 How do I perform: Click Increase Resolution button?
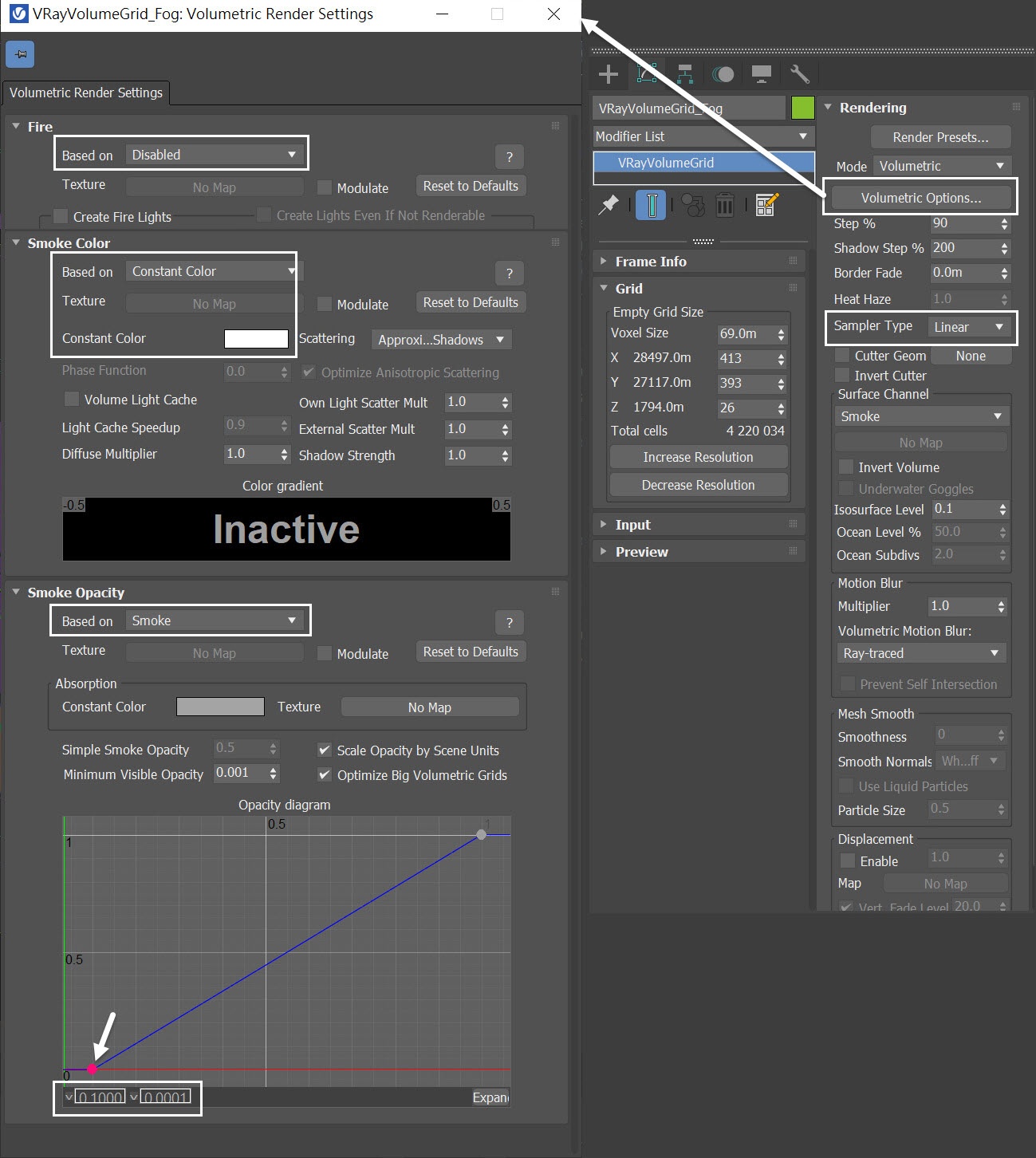(698, 457)
